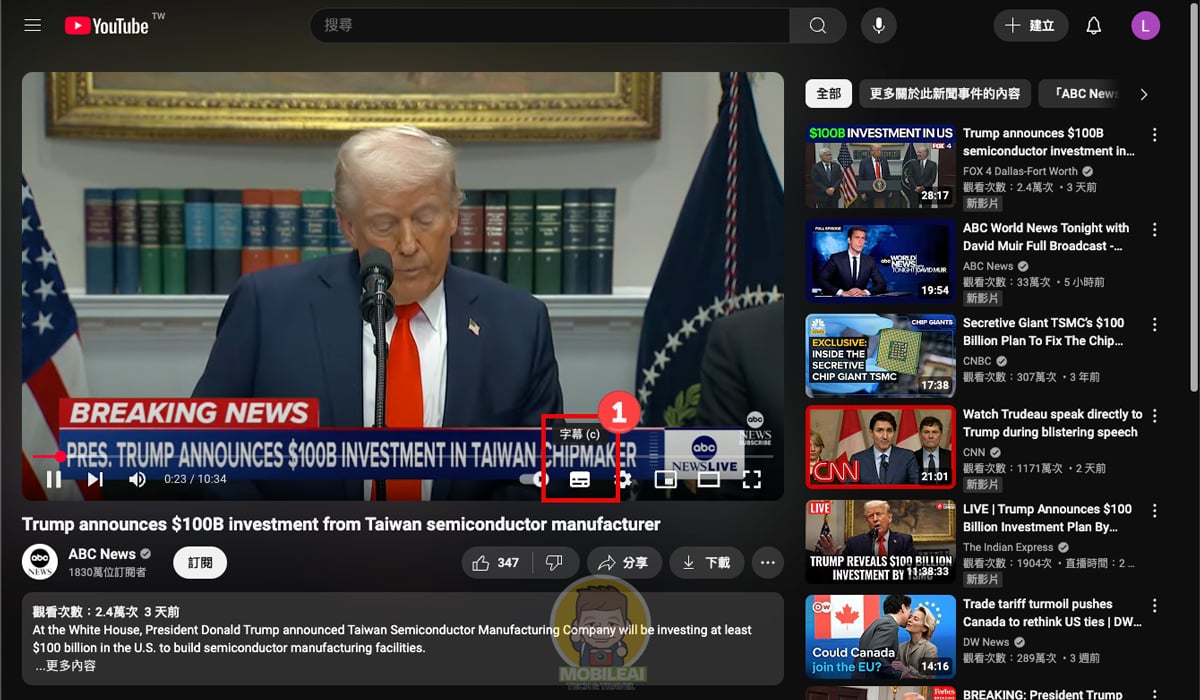This screenshot has height=700, width=1200.
Task: Click the search input field
Action: [x=550, y=26]
